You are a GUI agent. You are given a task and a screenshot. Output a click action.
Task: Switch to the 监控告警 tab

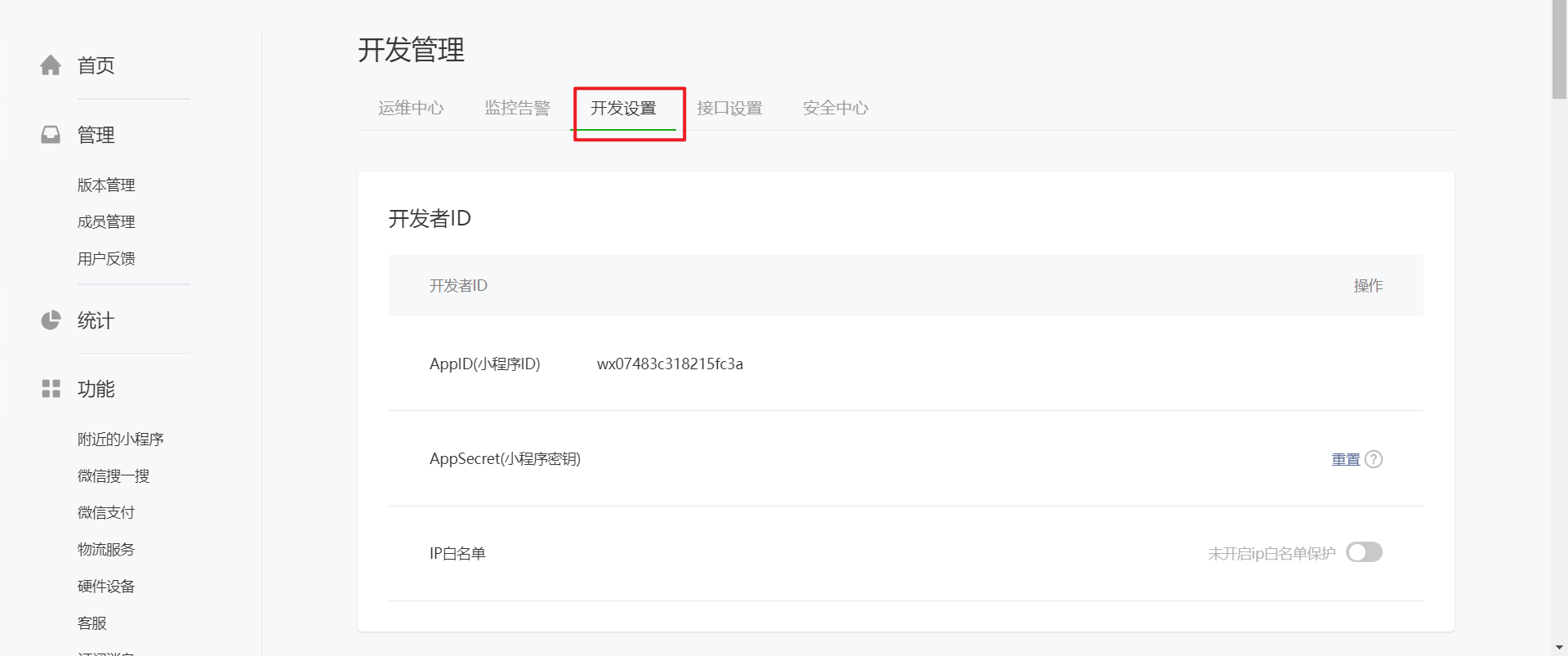coord(517,108)
